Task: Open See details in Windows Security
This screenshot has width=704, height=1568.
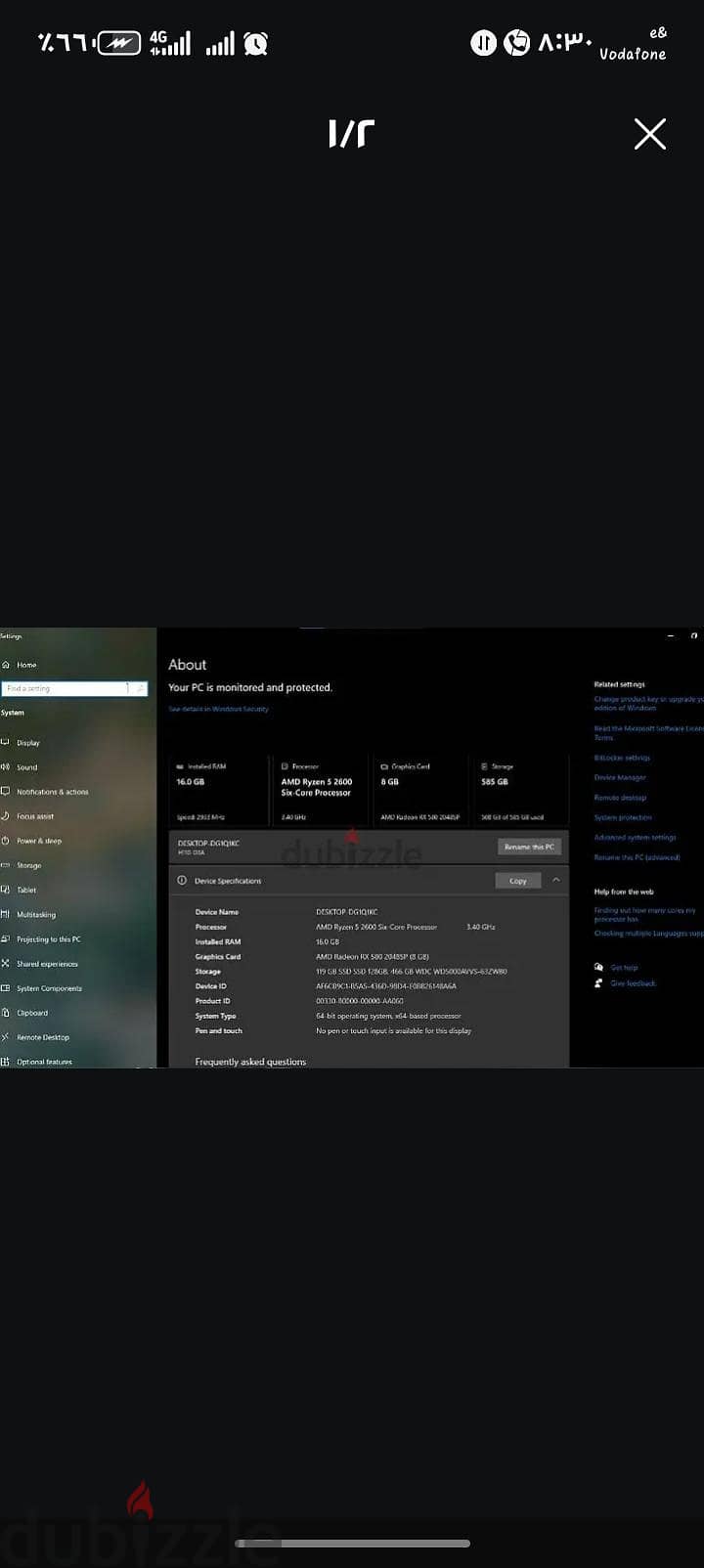Action: (x=218, y=709)
